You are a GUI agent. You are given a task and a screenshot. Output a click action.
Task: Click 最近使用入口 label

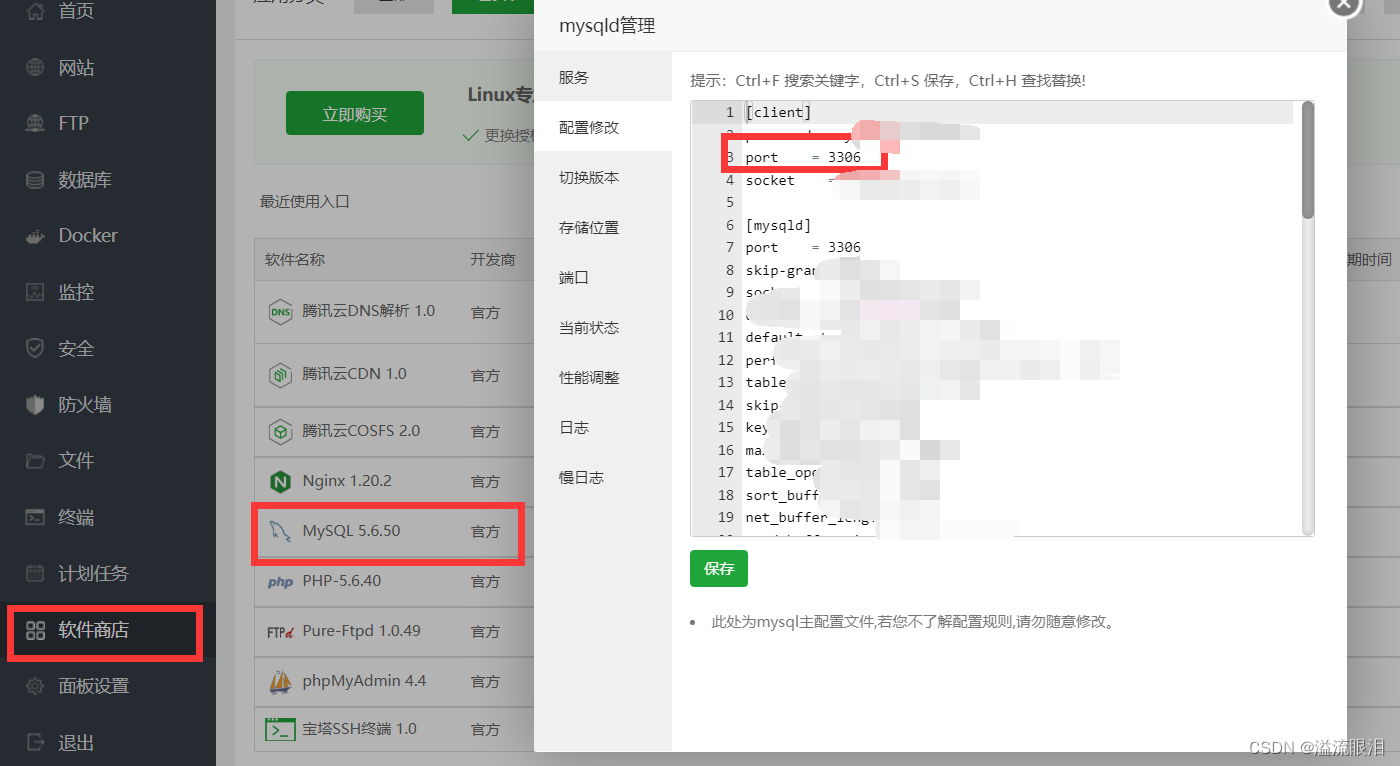click(305, 201)
